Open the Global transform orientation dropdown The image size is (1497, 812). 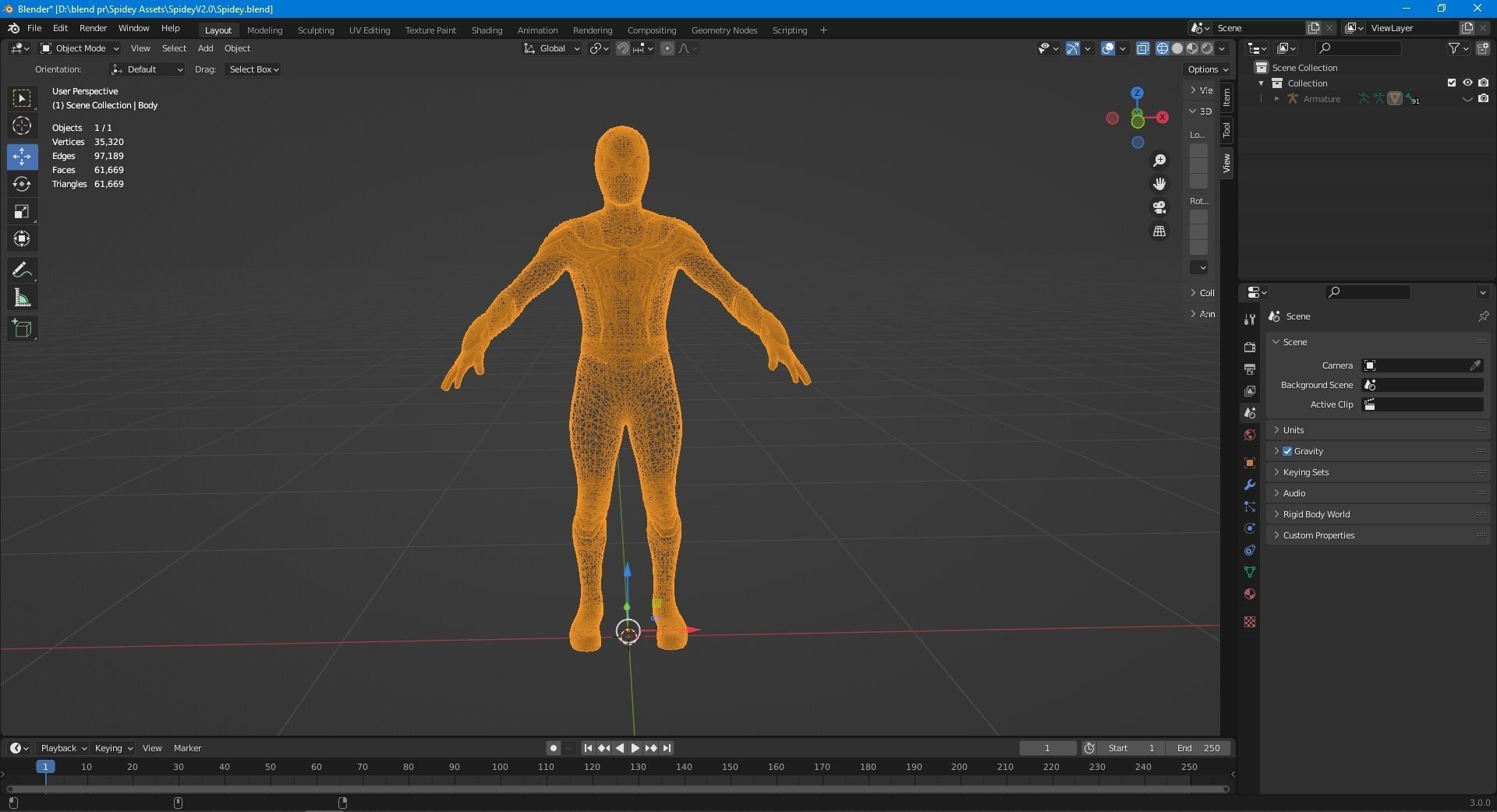[x=551, y=48]
